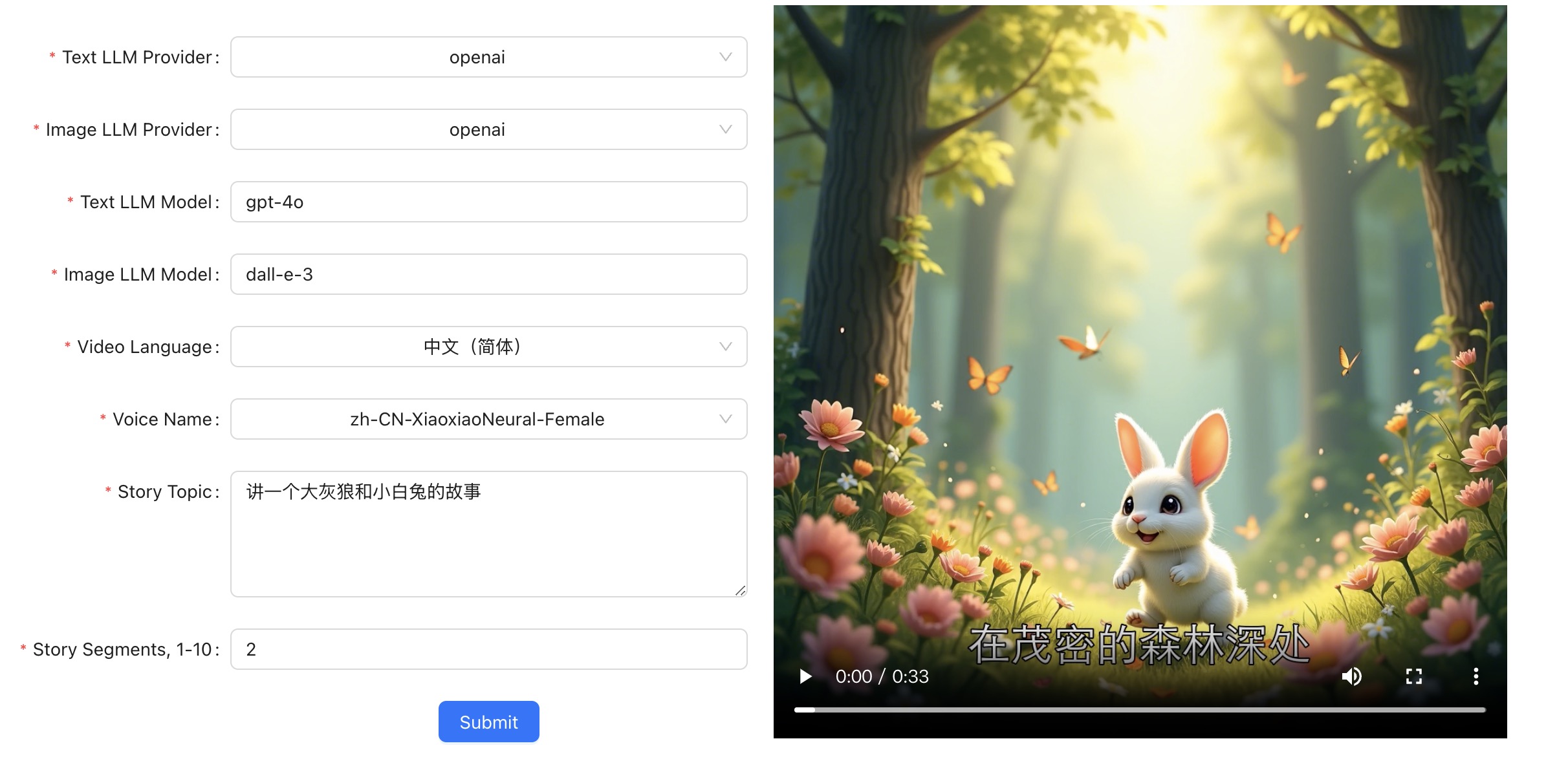1568x772 pixels.
Task: Click the video timestamp showing 0:00 / 0:33
Action: [x=883, y=676]
